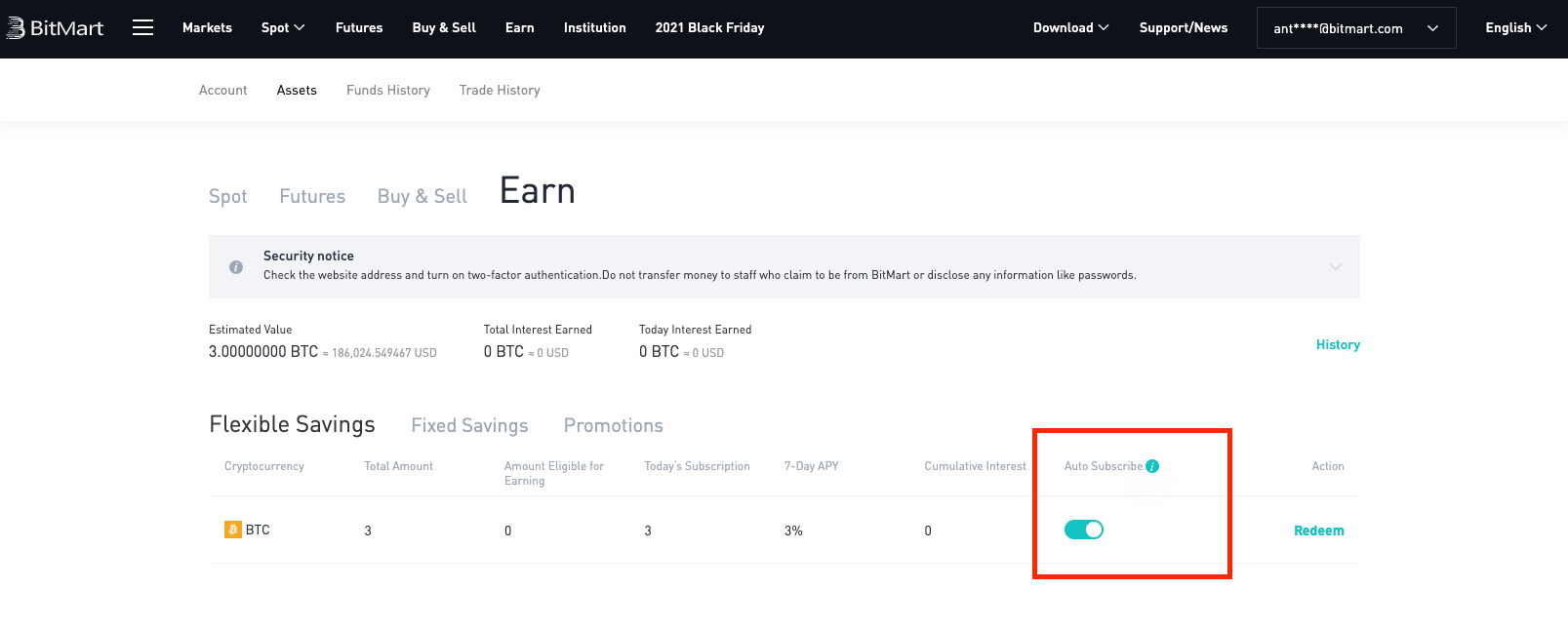Switch to the Assets tab
The image size is (1568, 629).
tap(297, 90)
